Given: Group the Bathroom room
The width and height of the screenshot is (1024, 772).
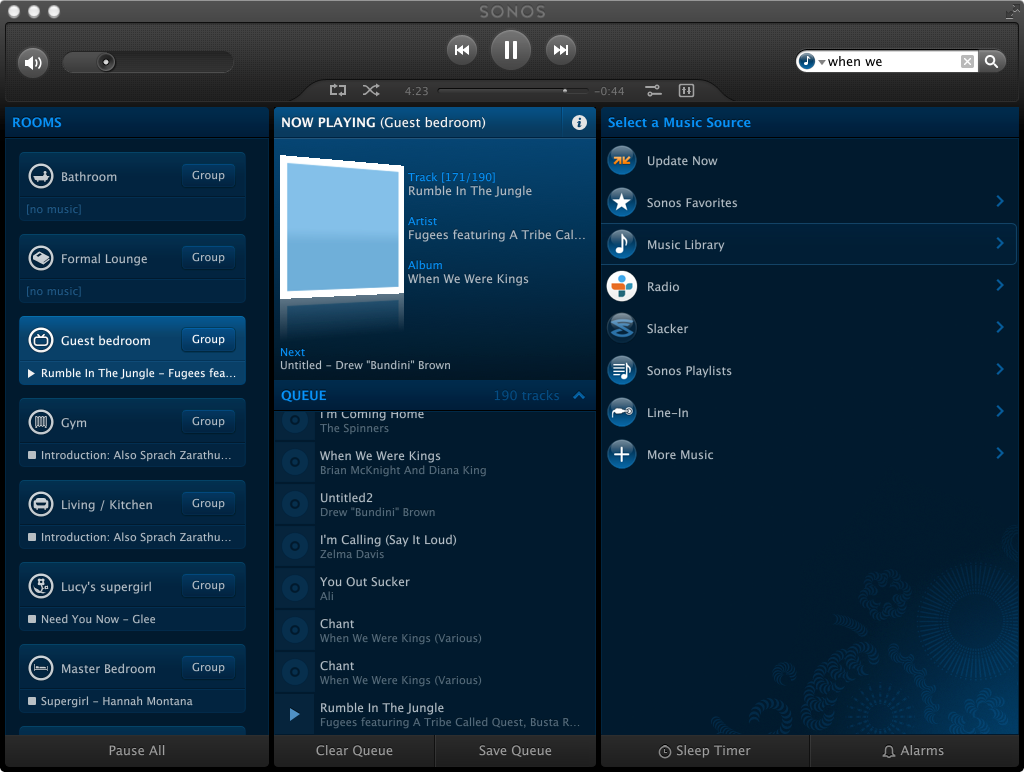Looking at the screenshot, I should pos(208,175).
